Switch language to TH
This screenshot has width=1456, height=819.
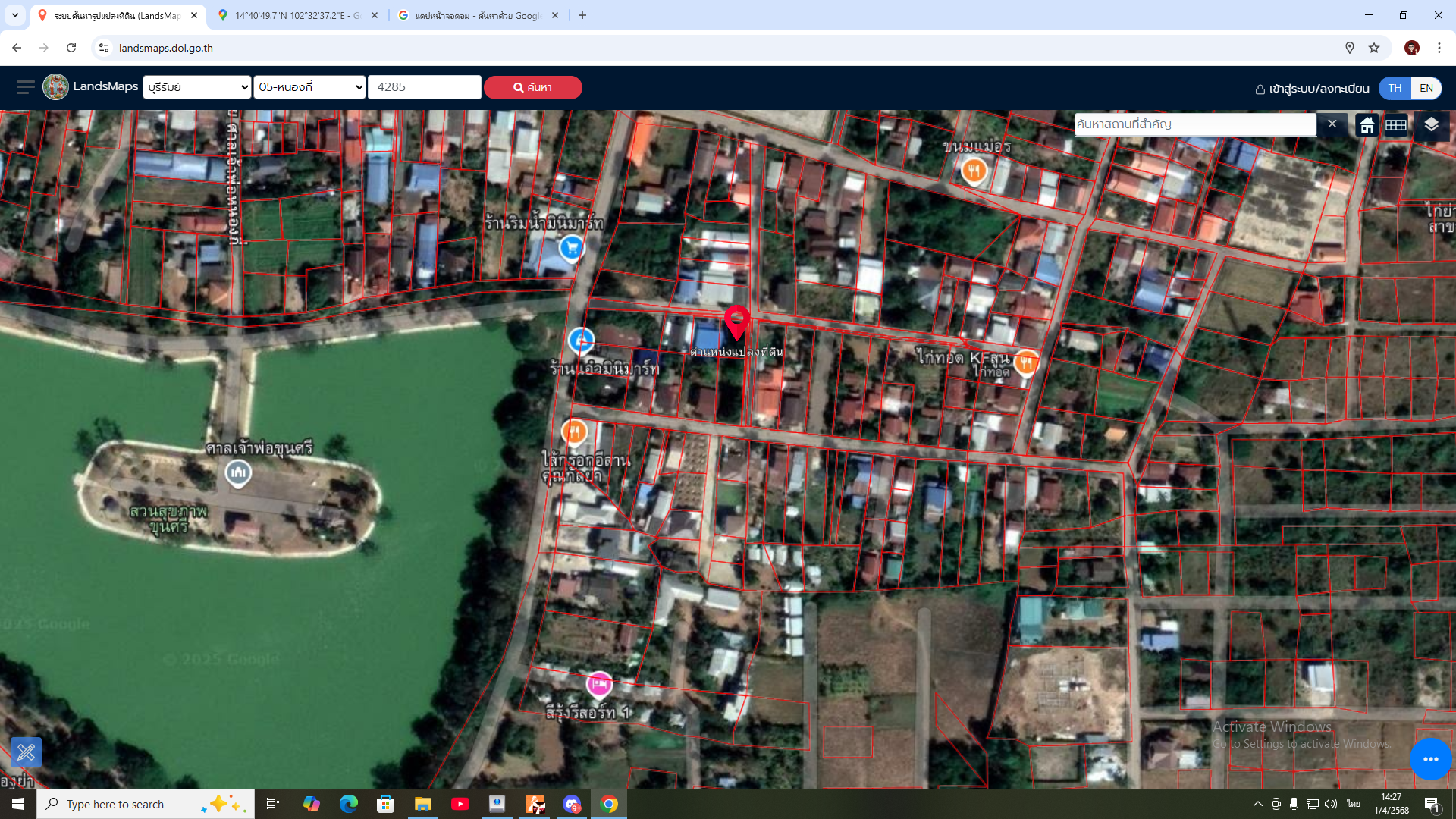pyautogui.click(x=1395, y=88)
